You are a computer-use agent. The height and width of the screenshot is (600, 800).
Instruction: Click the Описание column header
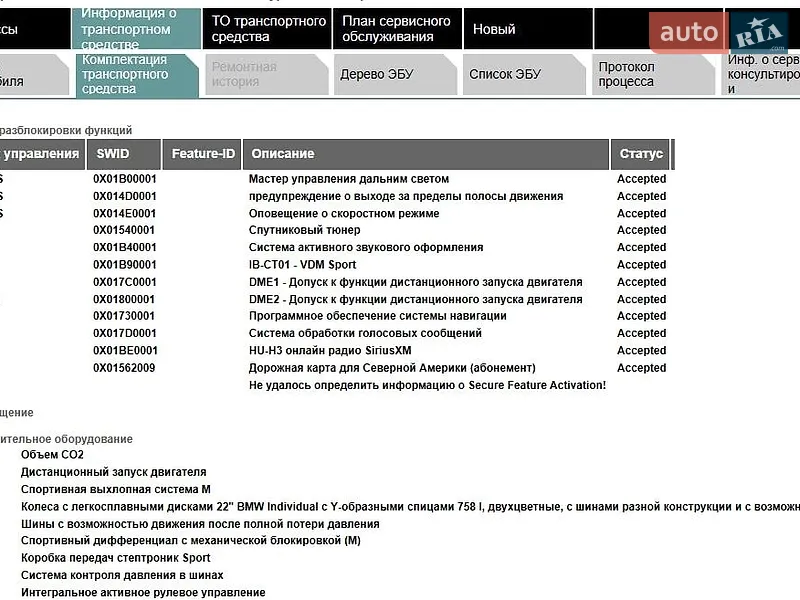426,154
